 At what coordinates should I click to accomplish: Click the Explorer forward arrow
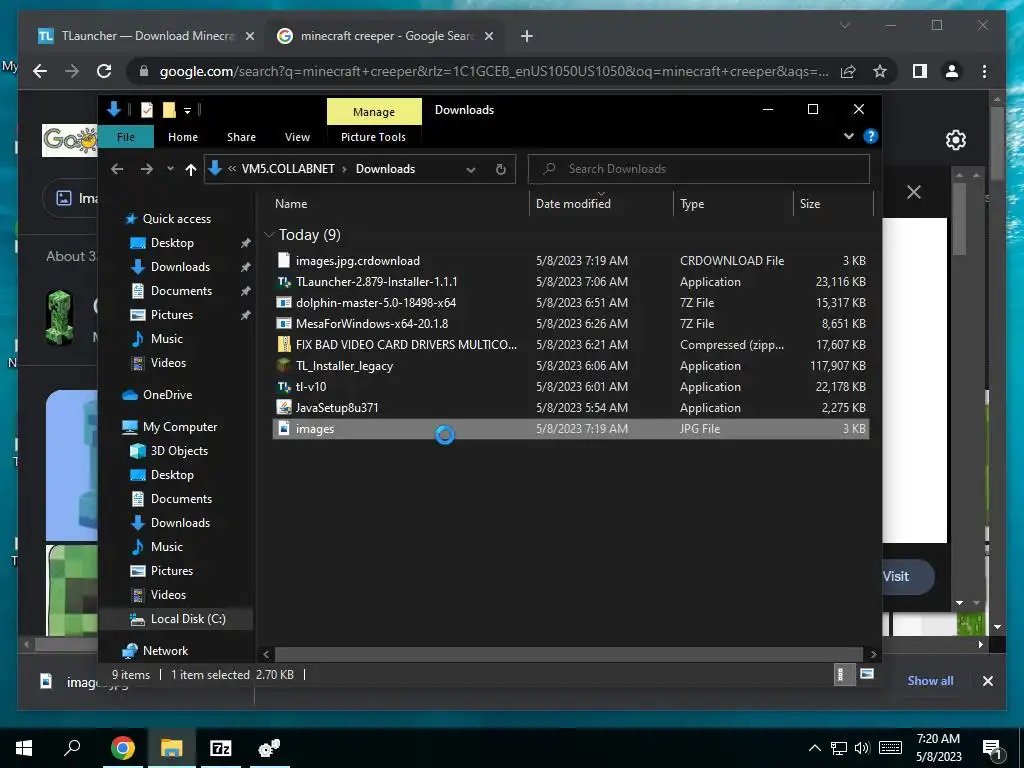[x=146, y=169]
